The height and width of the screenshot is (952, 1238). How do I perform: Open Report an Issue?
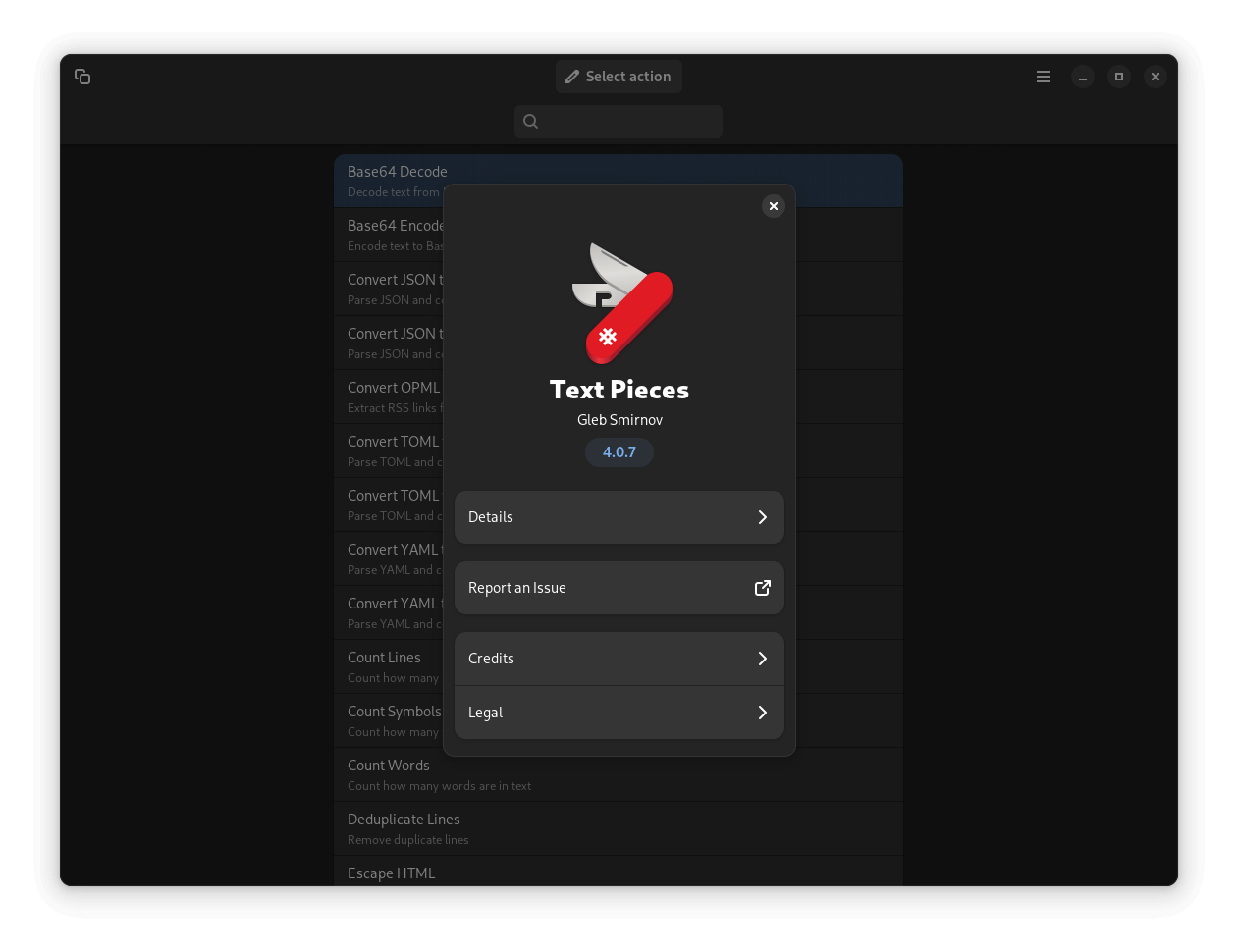click(619, 587)
